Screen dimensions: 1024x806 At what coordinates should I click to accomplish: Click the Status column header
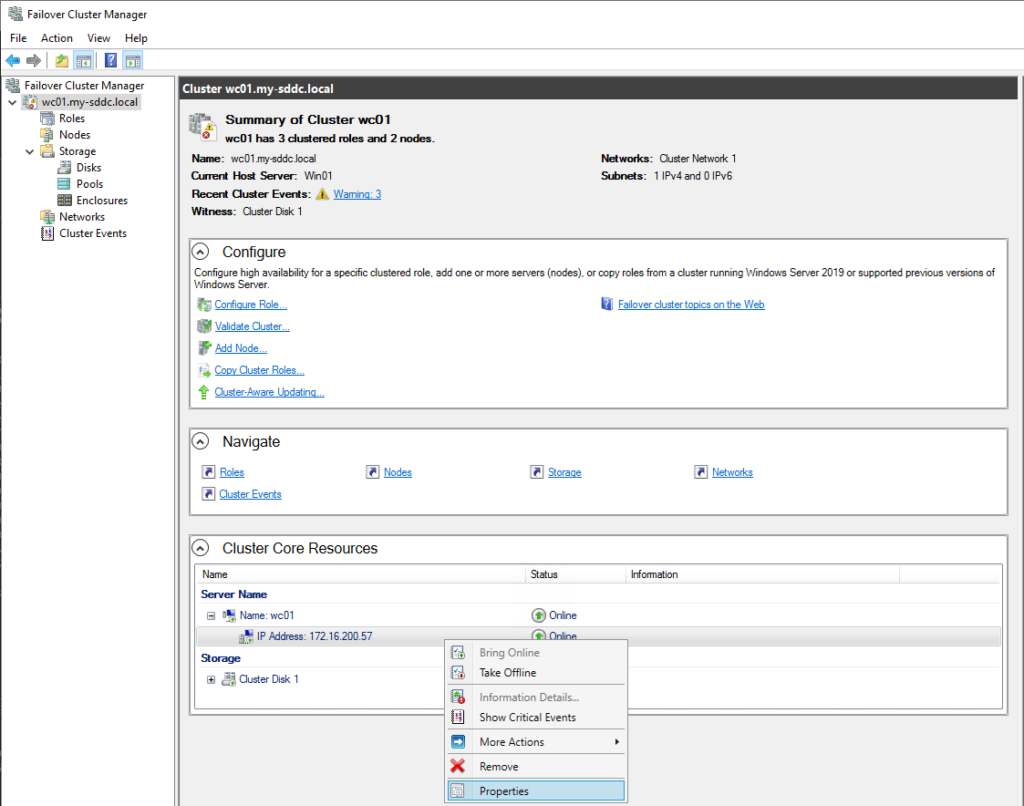point(544,575)
